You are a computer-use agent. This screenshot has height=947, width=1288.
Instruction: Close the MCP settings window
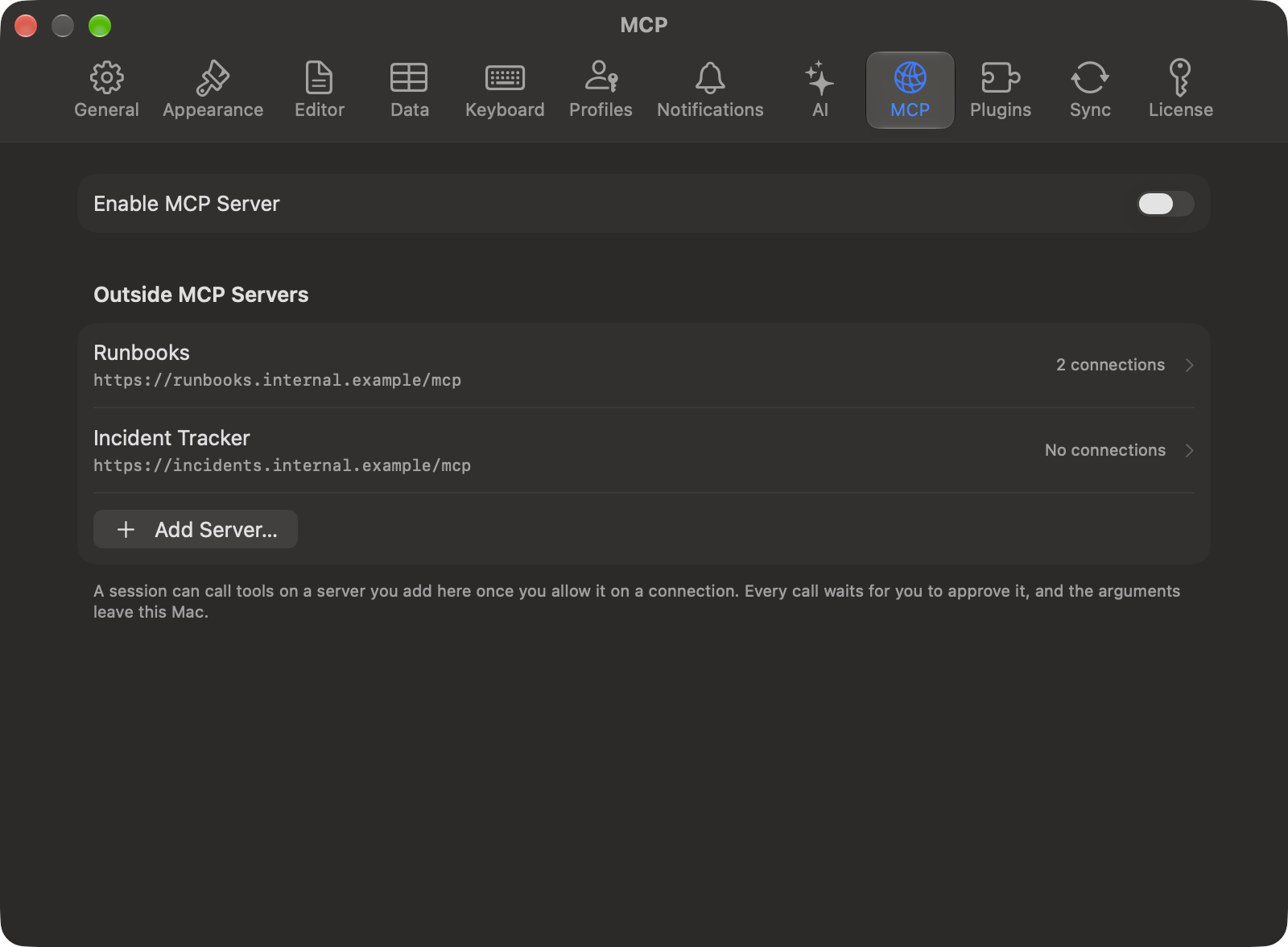point(26,26)
